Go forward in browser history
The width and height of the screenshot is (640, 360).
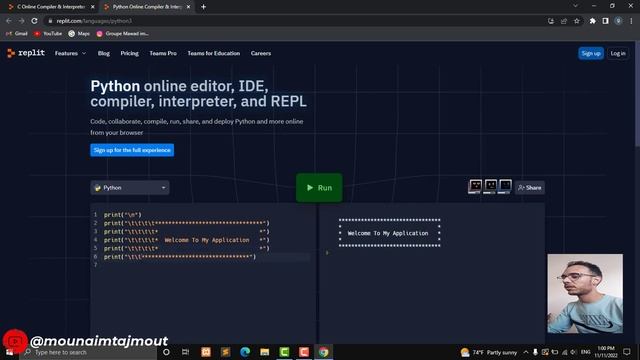pyautogui.click(x=21, y=21)
